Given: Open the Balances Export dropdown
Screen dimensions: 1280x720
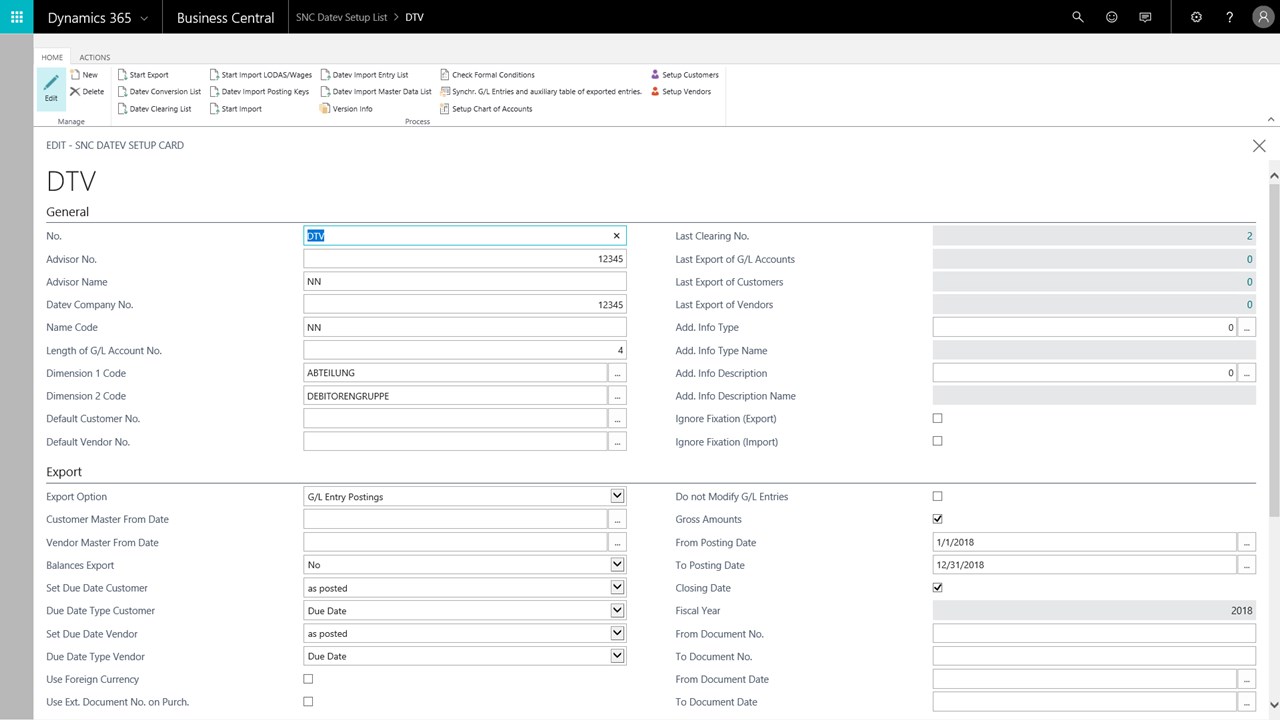Looking at the screenshot, I should point(617,565).
